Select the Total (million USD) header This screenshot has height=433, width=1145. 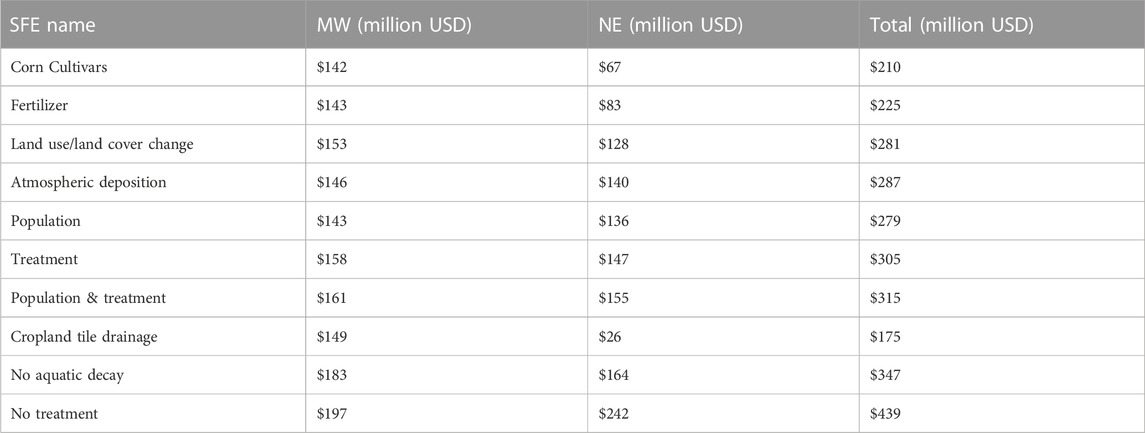pyautogui.click(x=951, y=26)
